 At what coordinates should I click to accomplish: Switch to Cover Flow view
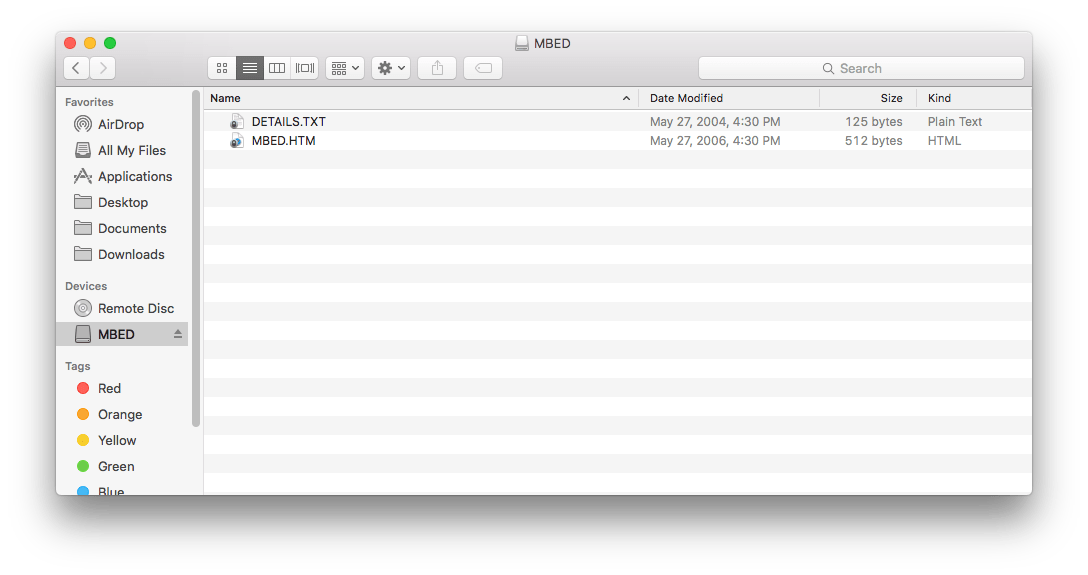[305, 68]
